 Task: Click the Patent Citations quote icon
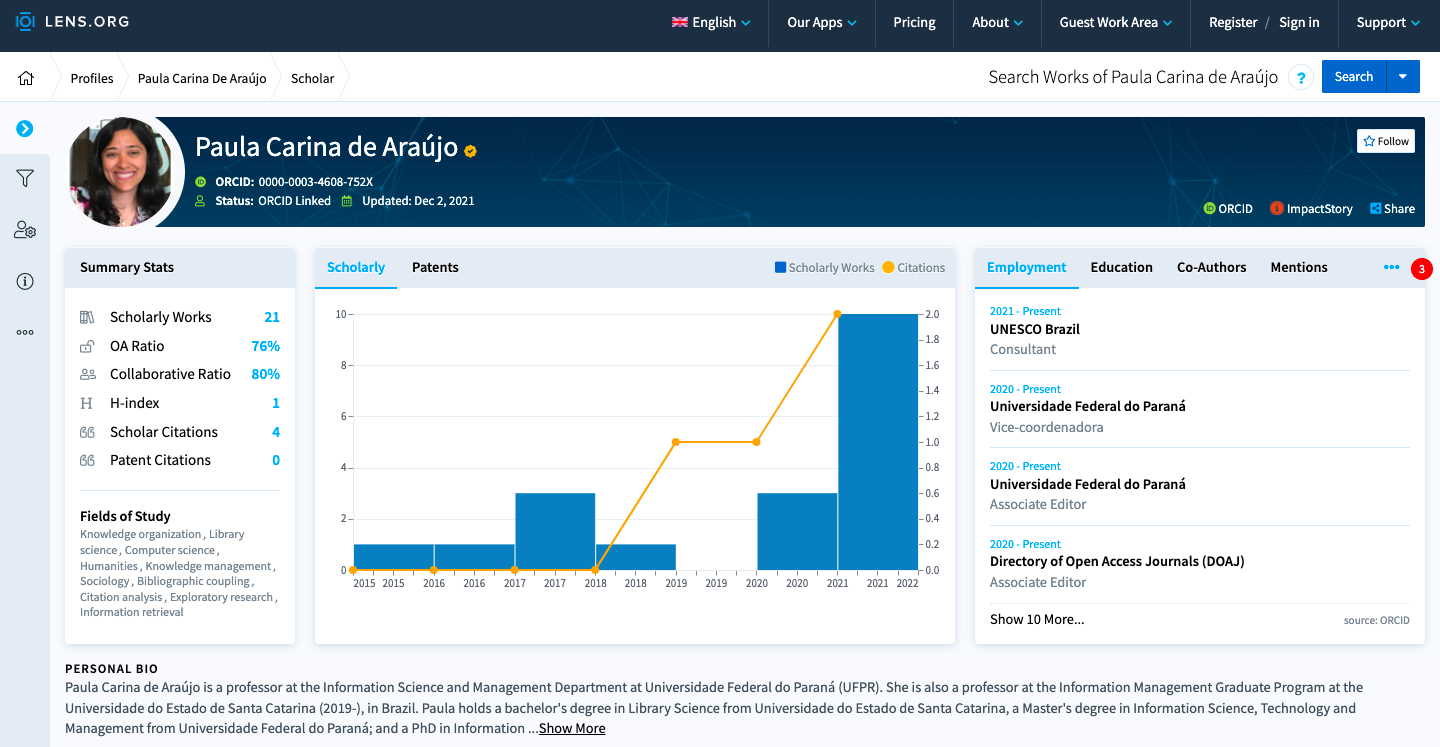88,460
